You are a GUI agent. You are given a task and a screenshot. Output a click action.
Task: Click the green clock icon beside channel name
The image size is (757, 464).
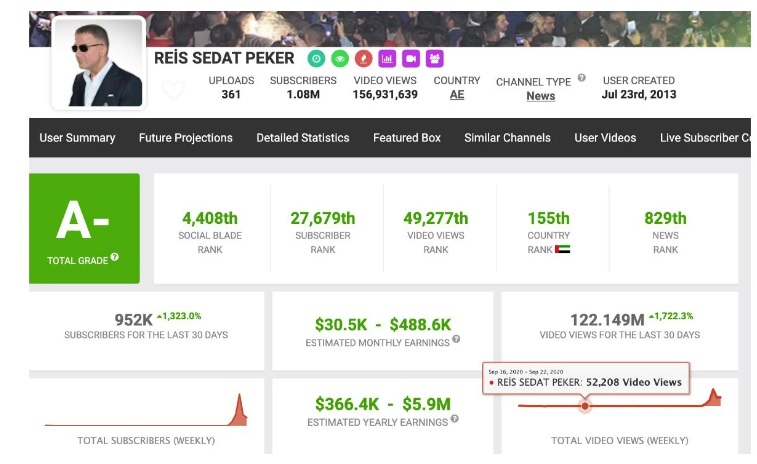316,59
